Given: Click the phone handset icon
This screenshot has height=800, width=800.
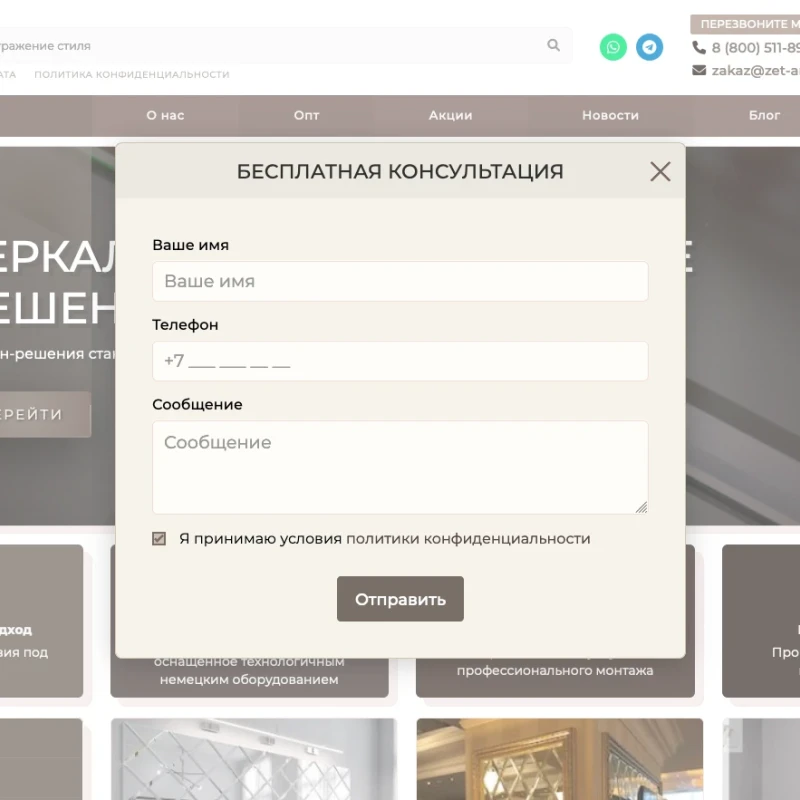Looking at the screenshot, I should [x=699, y=48].
